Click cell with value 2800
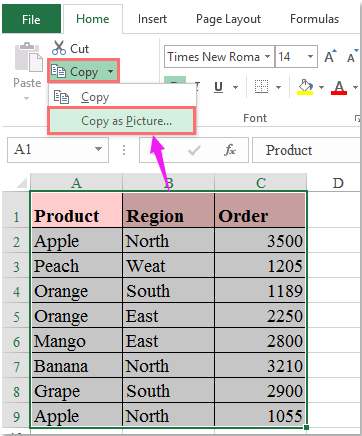The image size is (362, 436). coord(260,341)
